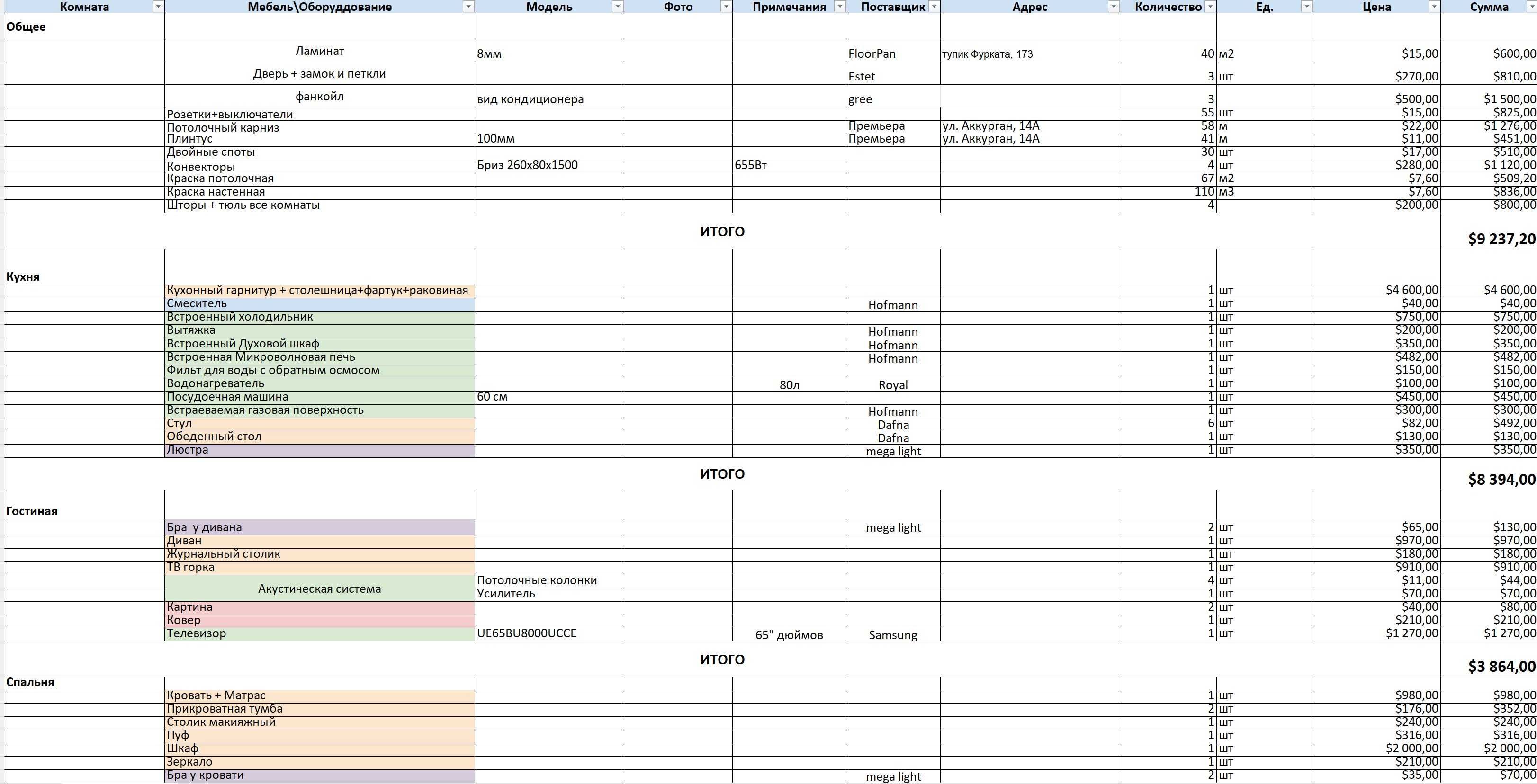Click the Дверь + замок и петкли cell
1537x784 pixels.
click(x=320, y=73)
